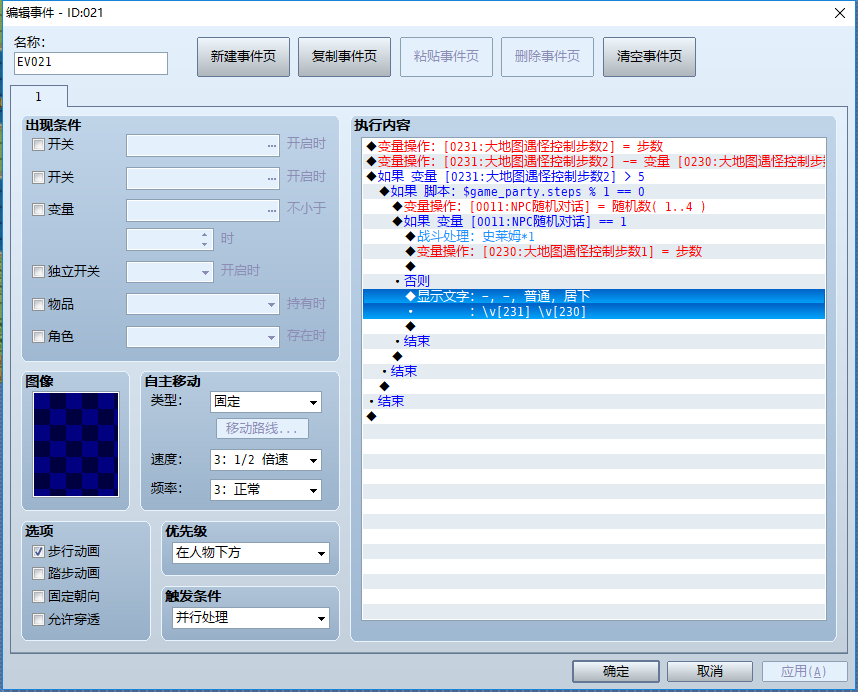Select line 如果 变量 [0011:NPC随机对话] == 1
This screenshot has width=858, height=692.
[x=594, y=222]
